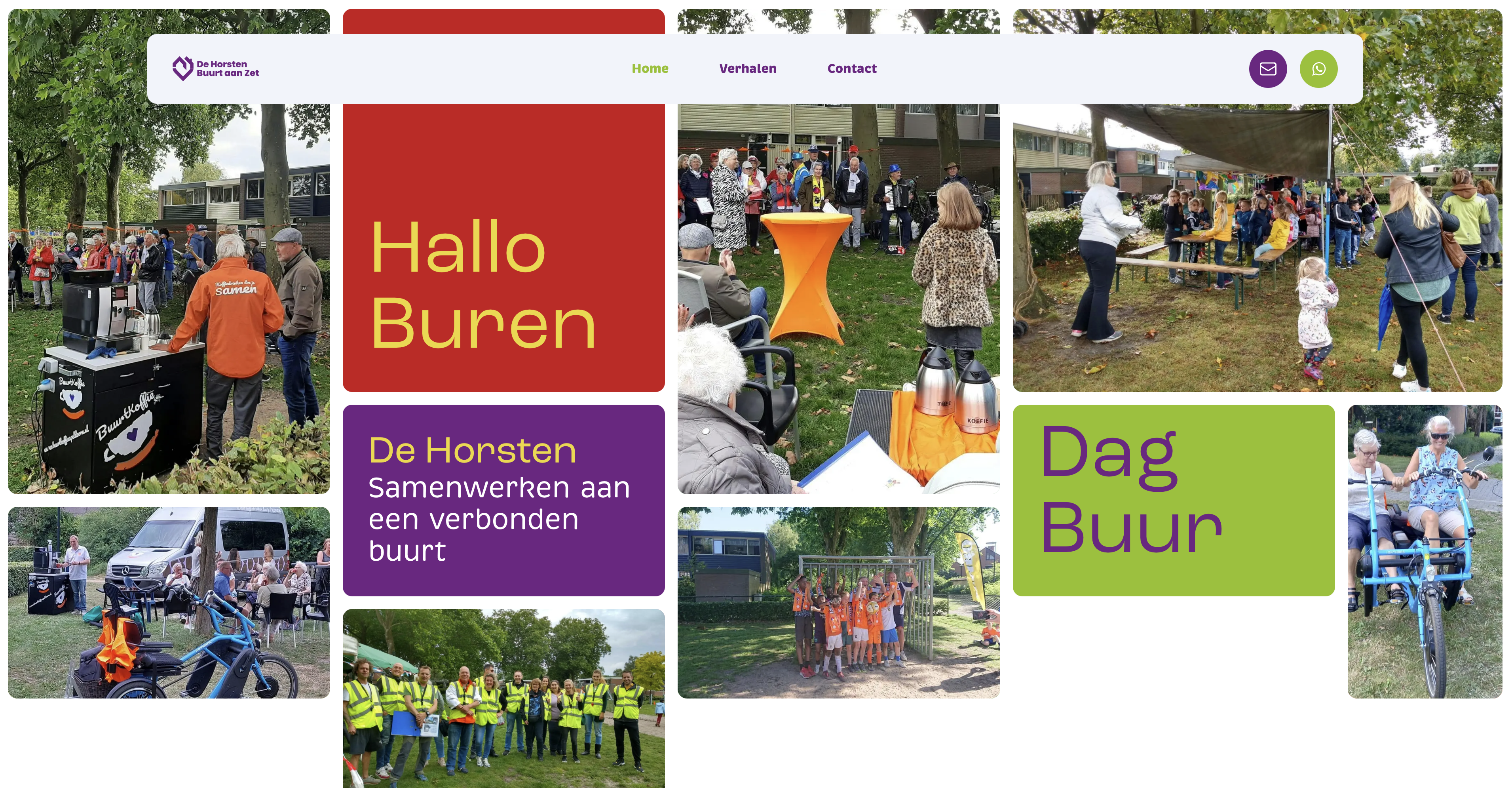Open the WhatsApp icon button
This screenshot has width=1512, height=788.
pyautogui.click(x=1318, y=69)
